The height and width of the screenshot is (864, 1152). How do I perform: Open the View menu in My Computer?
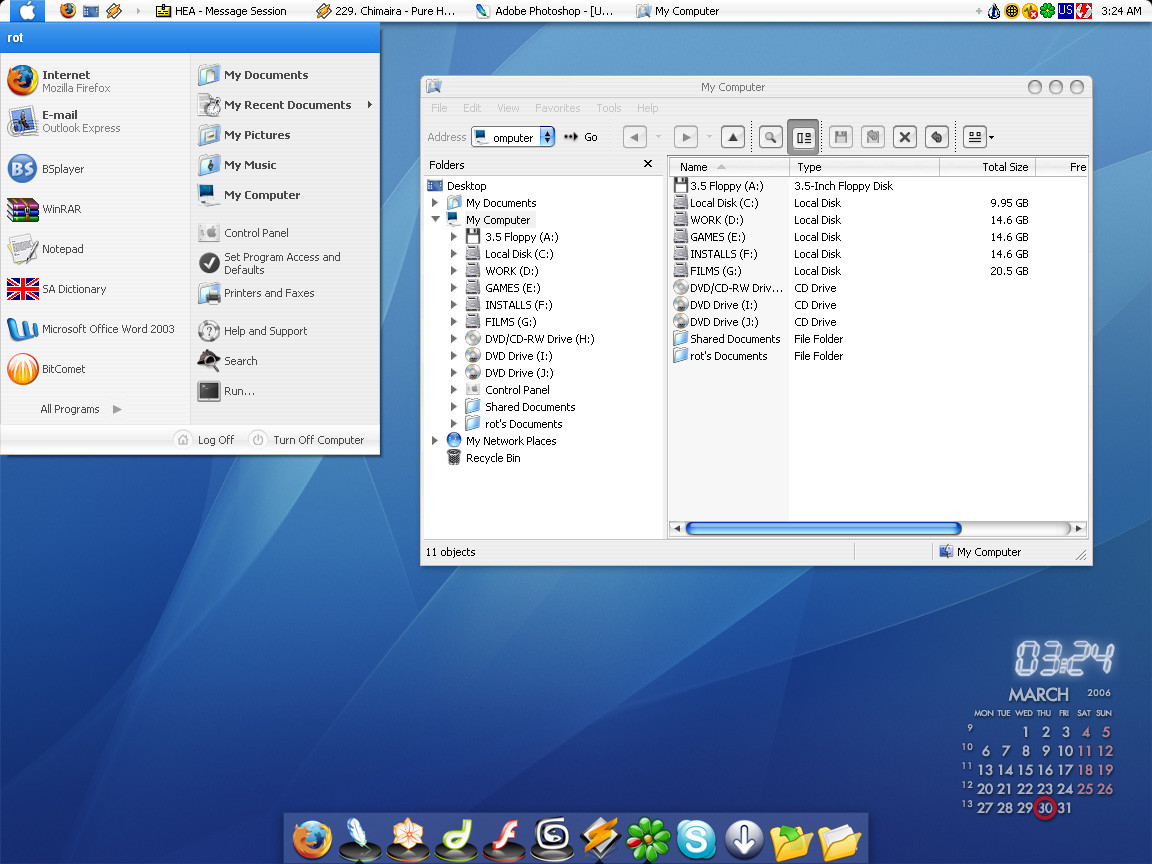tap(508, 108)
